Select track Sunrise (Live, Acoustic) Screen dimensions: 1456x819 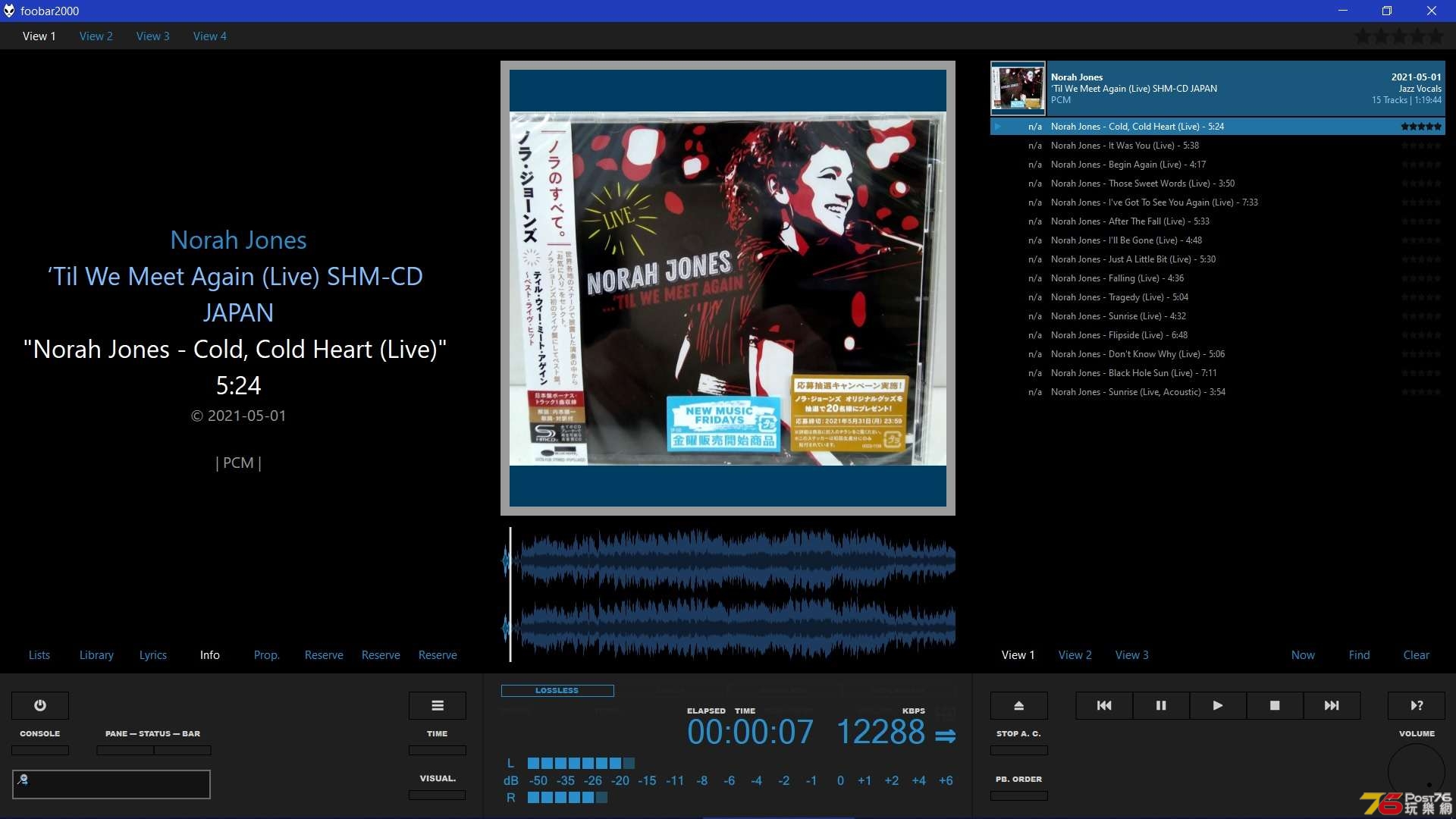[1218, 392]
